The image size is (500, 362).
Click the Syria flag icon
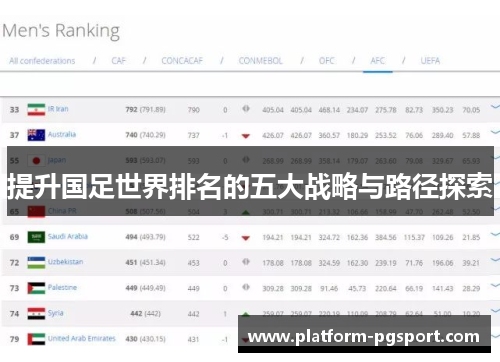click(x=36, y=314)
